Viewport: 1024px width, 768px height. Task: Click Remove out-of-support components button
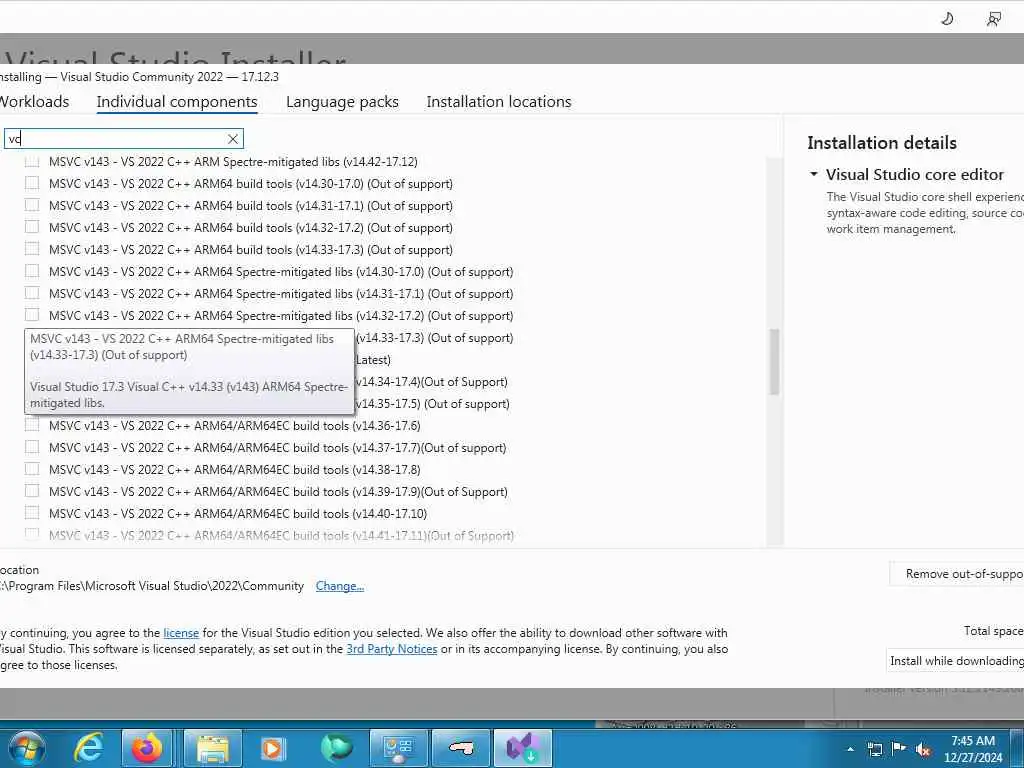pos(957,574)
